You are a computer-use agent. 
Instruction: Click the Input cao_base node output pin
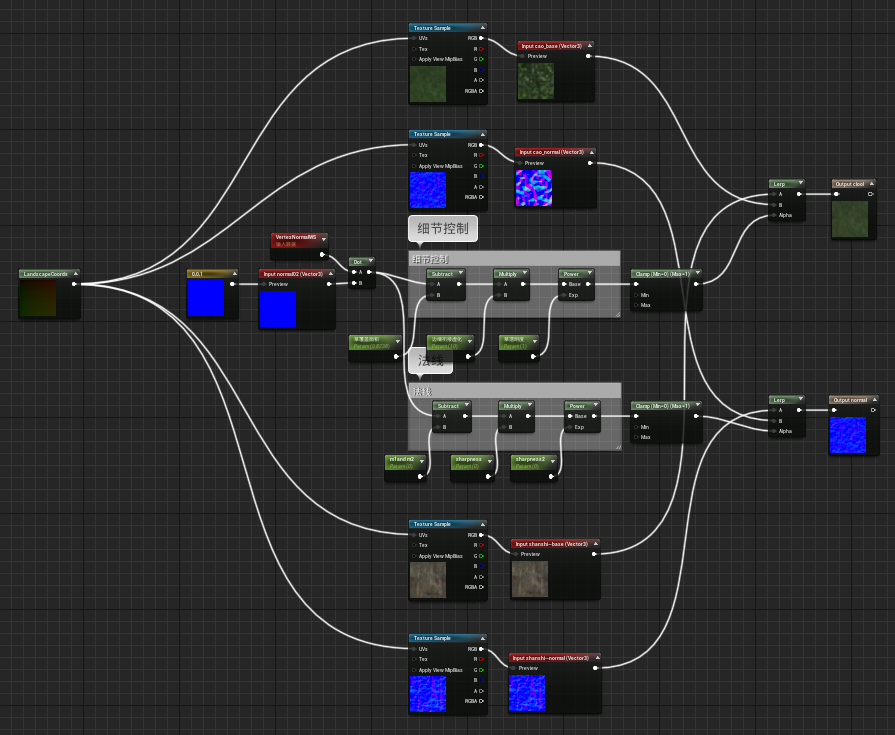[588, 56]
